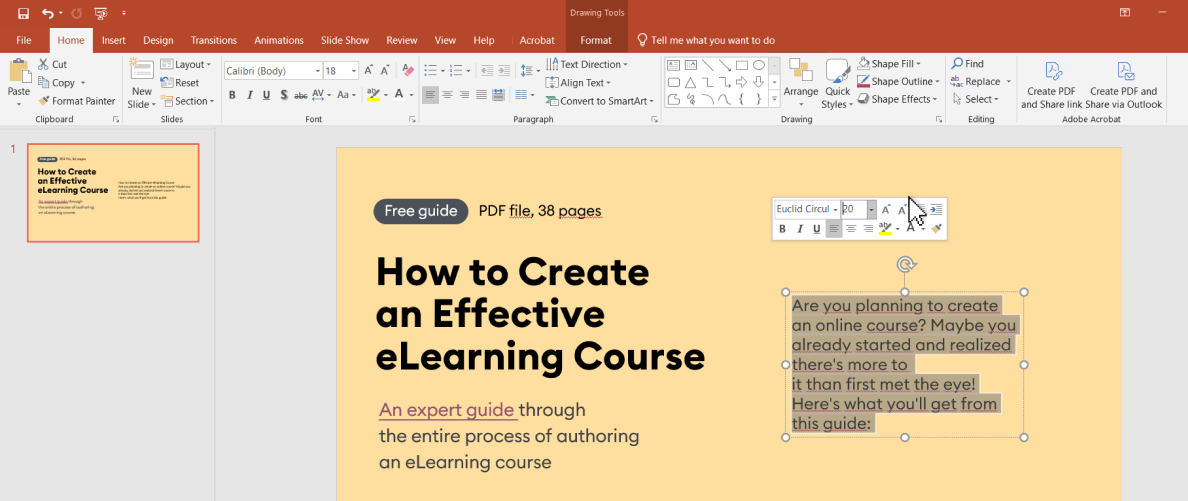Pick the Right Arrow shape in gallery
Screen dimensions: 1188x501
pyautogui.click(x=742, y=82)
